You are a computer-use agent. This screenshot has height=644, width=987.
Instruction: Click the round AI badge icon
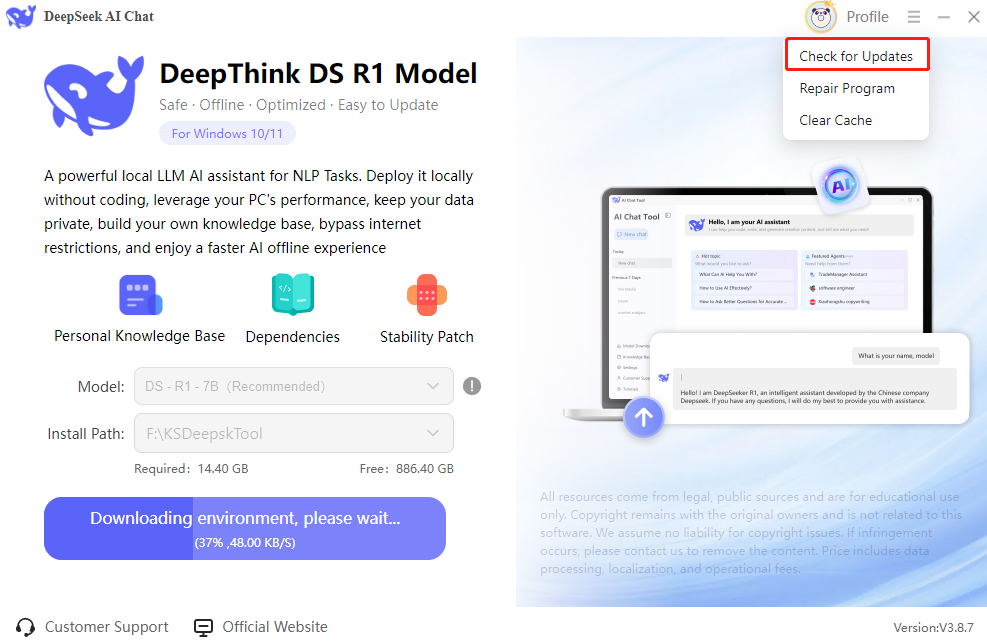pos(840,186)
